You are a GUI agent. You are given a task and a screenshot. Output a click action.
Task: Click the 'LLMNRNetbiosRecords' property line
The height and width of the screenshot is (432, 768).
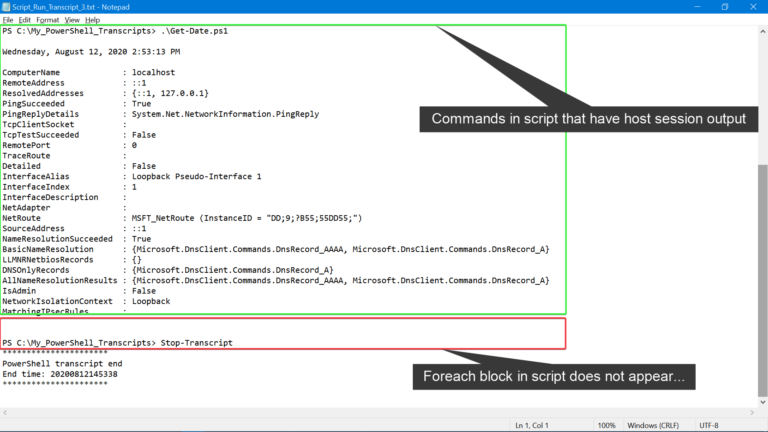[72, 260]
